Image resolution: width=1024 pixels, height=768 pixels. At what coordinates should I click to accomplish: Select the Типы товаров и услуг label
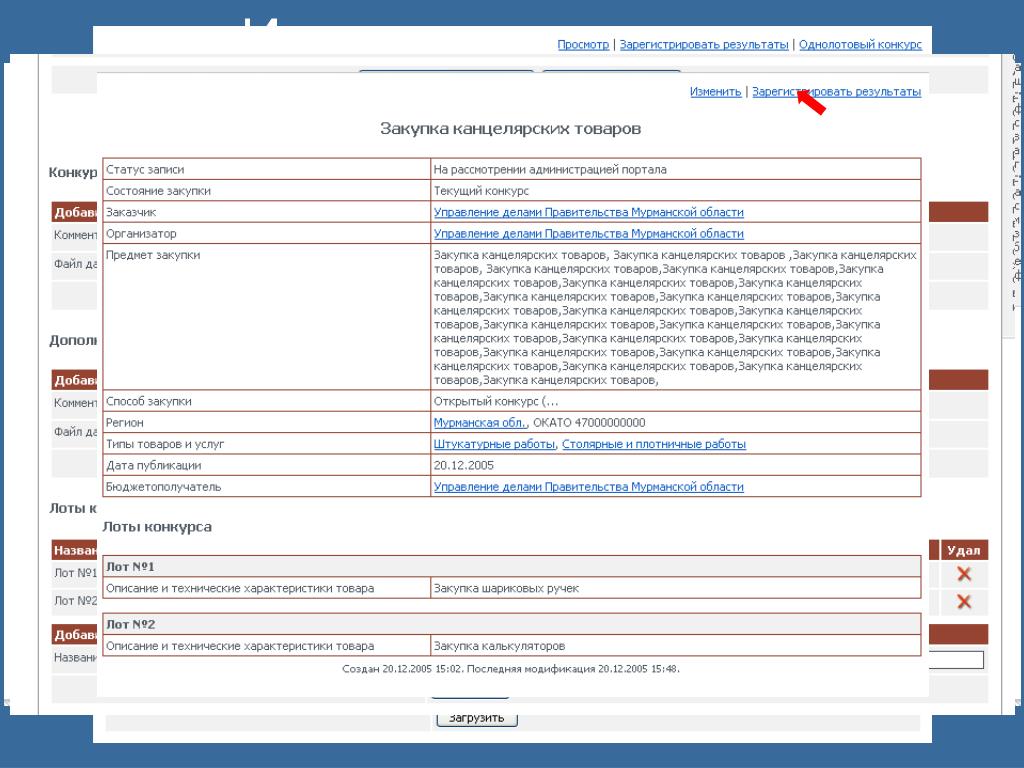click(x=165, y=444)
